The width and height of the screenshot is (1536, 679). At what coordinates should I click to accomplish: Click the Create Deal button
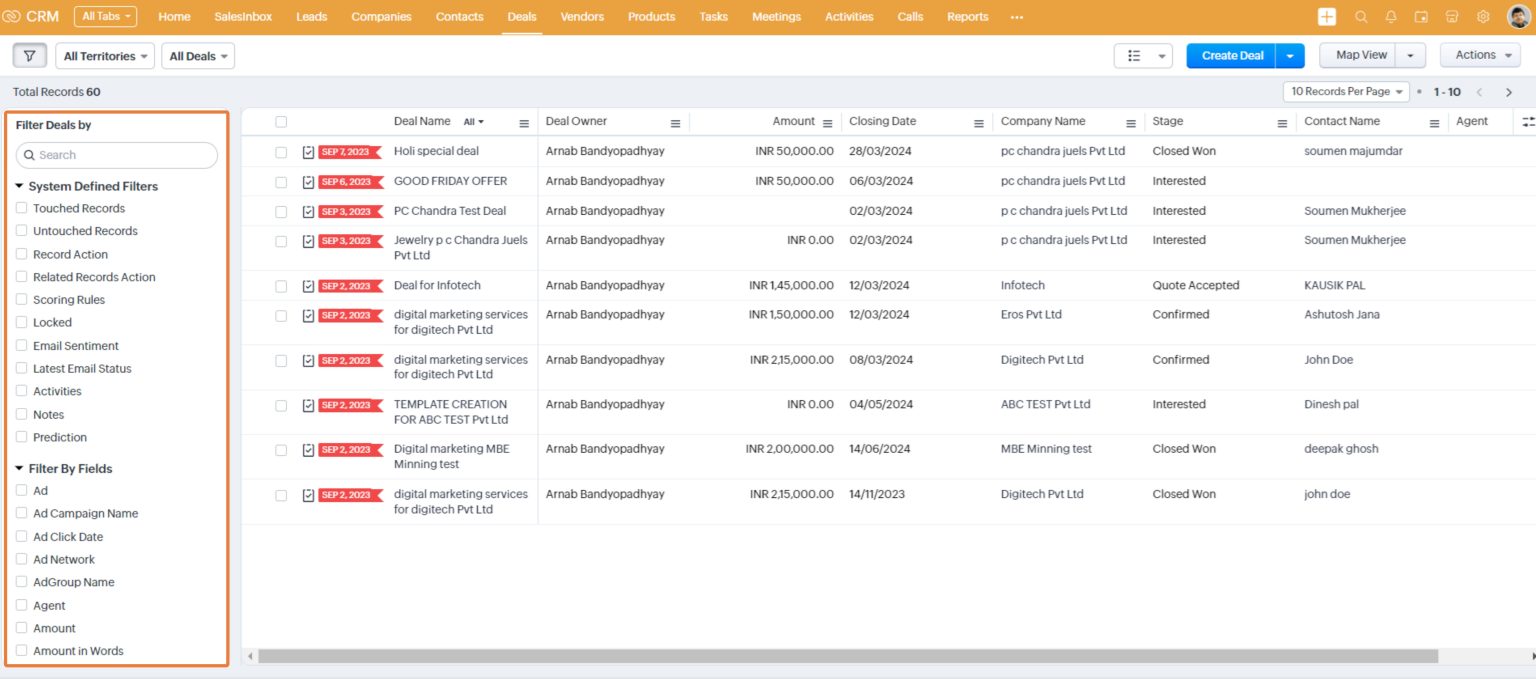1231,55
